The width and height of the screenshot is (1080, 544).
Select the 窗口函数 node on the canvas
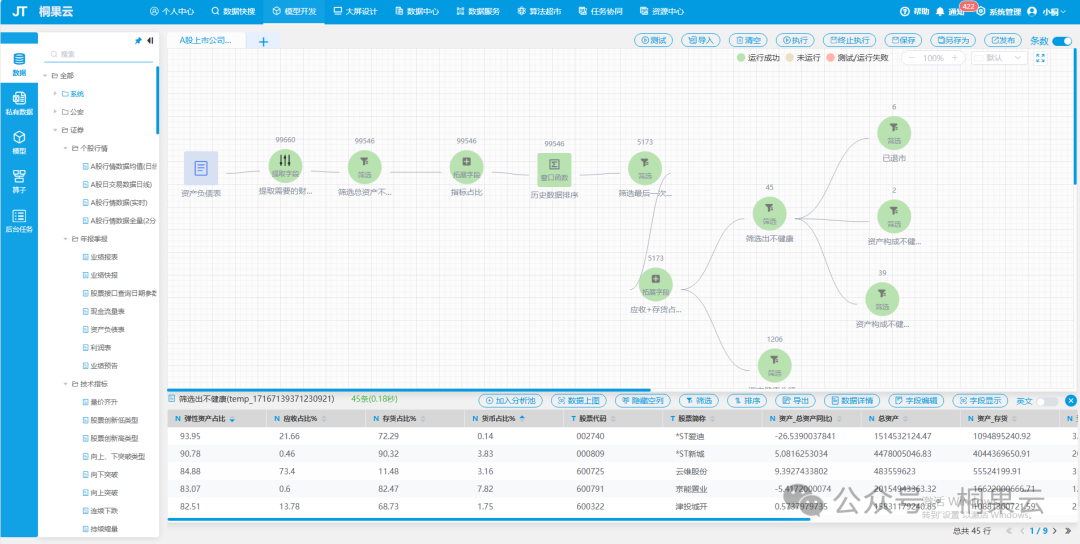click(x=554, y=170)
